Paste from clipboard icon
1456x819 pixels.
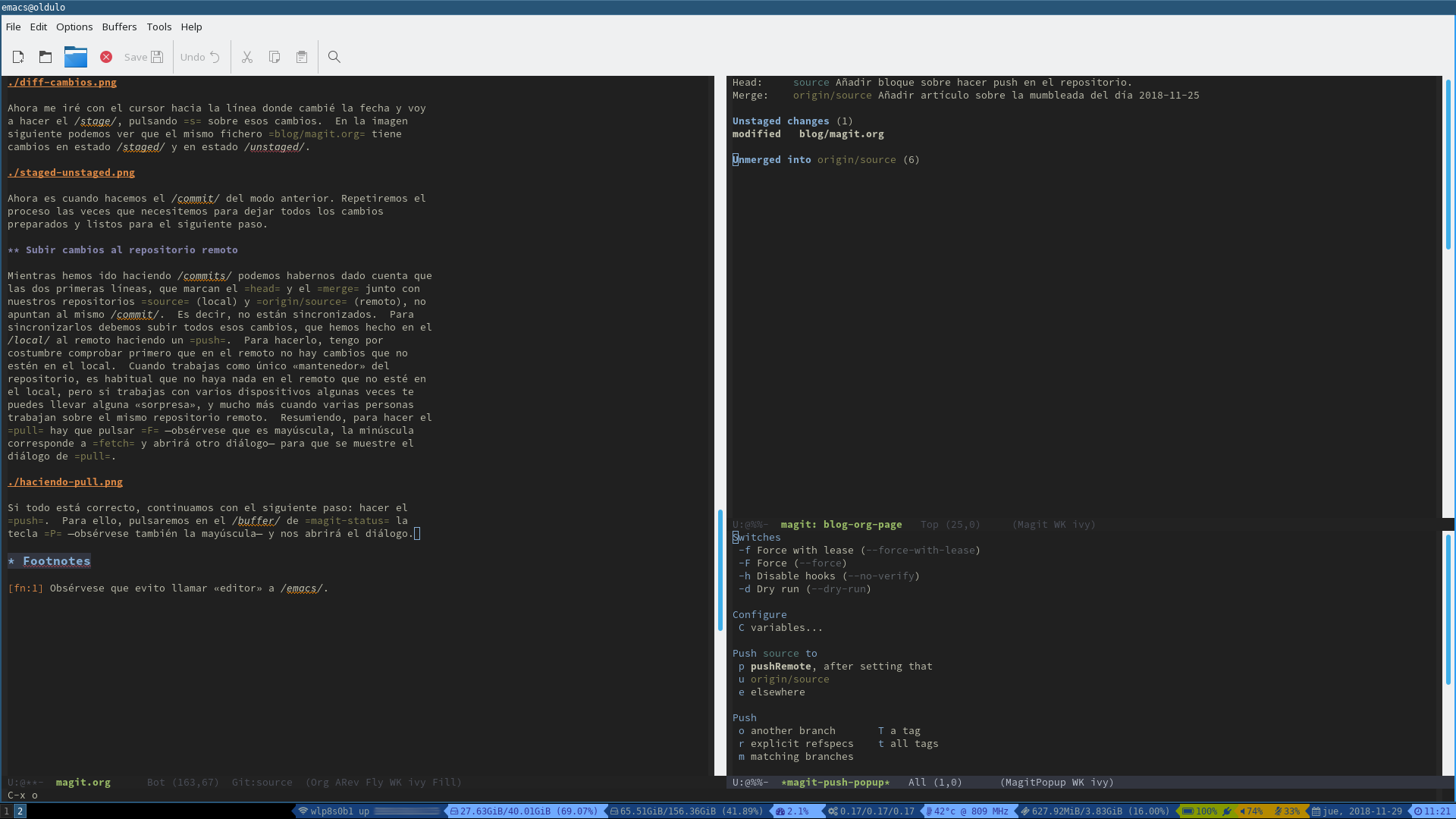click(x=302, y=57)
